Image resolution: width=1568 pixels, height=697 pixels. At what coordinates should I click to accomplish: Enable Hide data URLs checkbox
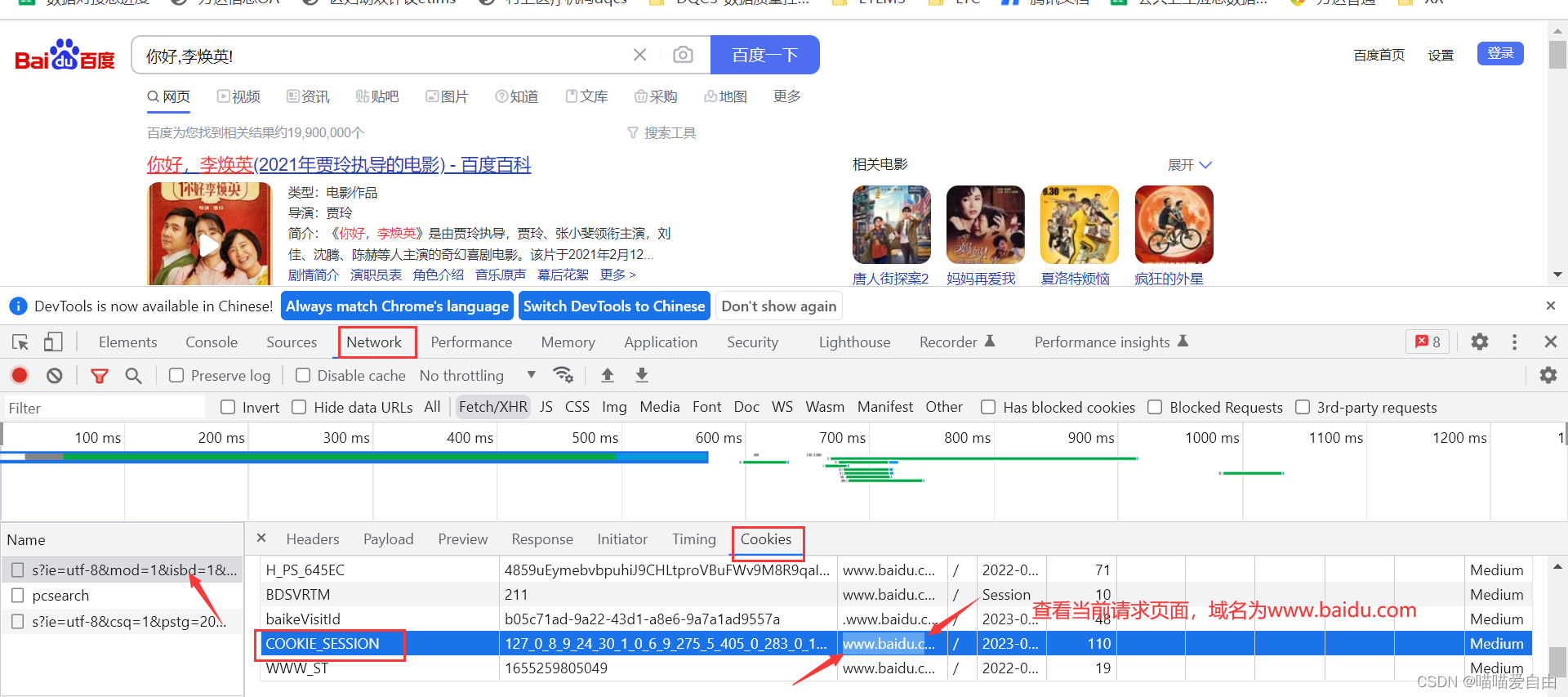pos(299,407)
